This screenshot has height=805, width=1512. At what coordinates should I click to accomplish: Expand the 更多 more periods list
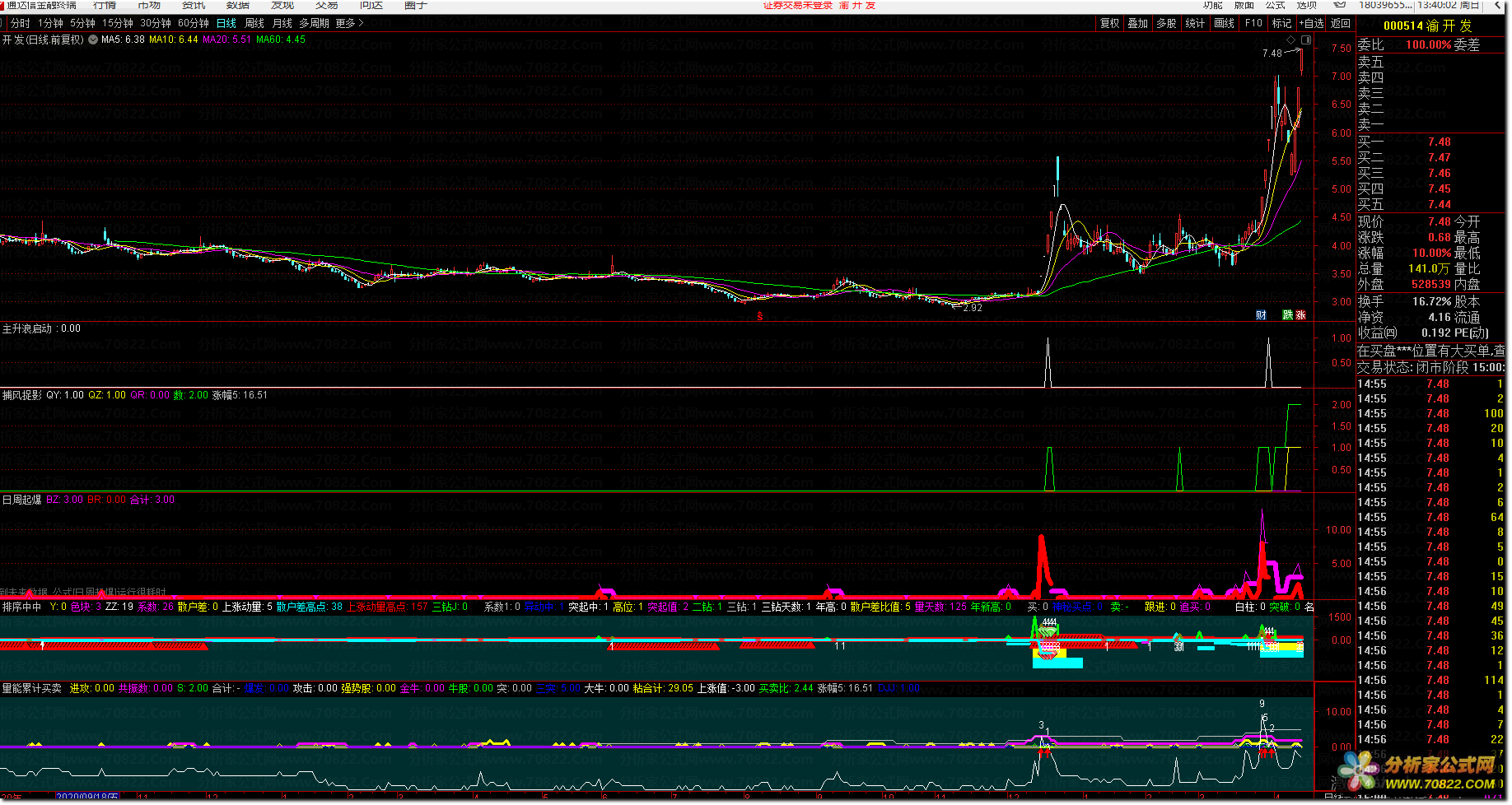349,23
